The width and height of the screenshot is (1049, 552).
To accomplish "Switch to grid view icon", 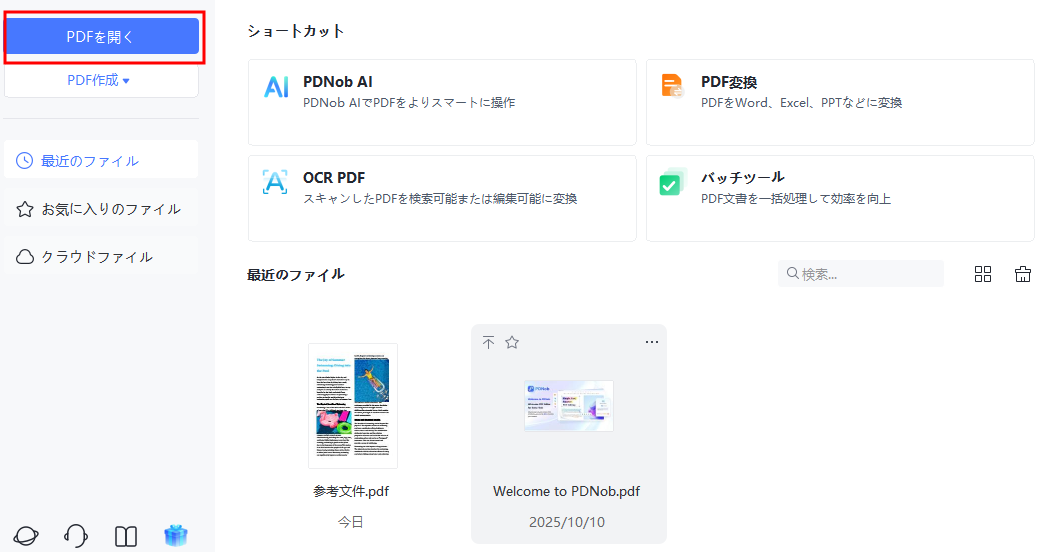I will click(x=983, y=274).
